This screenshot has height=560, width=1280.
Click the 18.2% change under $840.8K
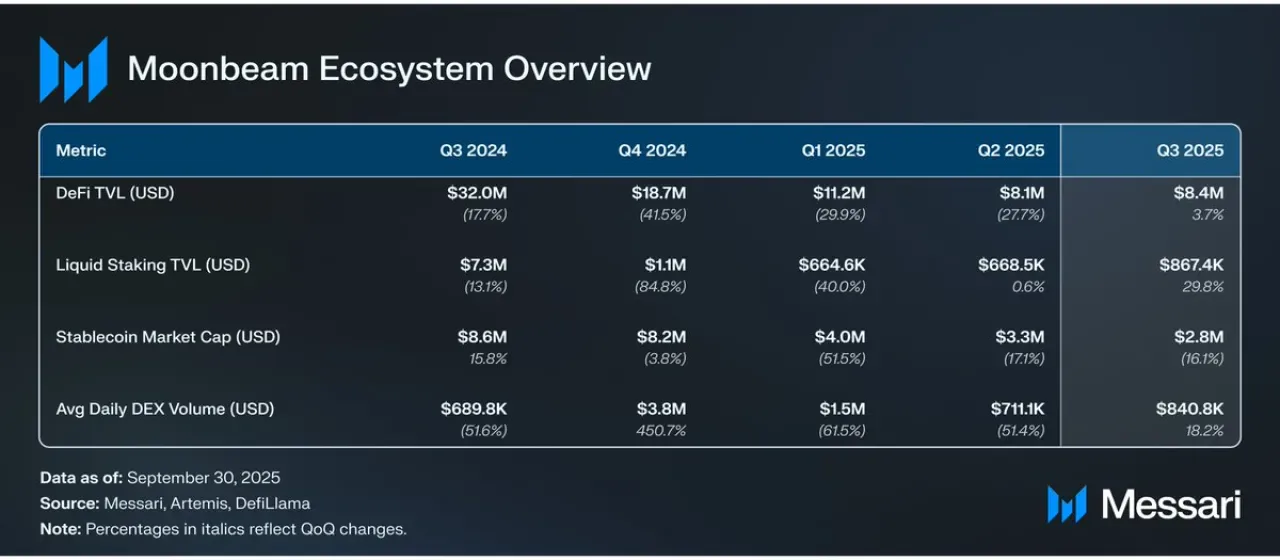tap(1206, 431)
